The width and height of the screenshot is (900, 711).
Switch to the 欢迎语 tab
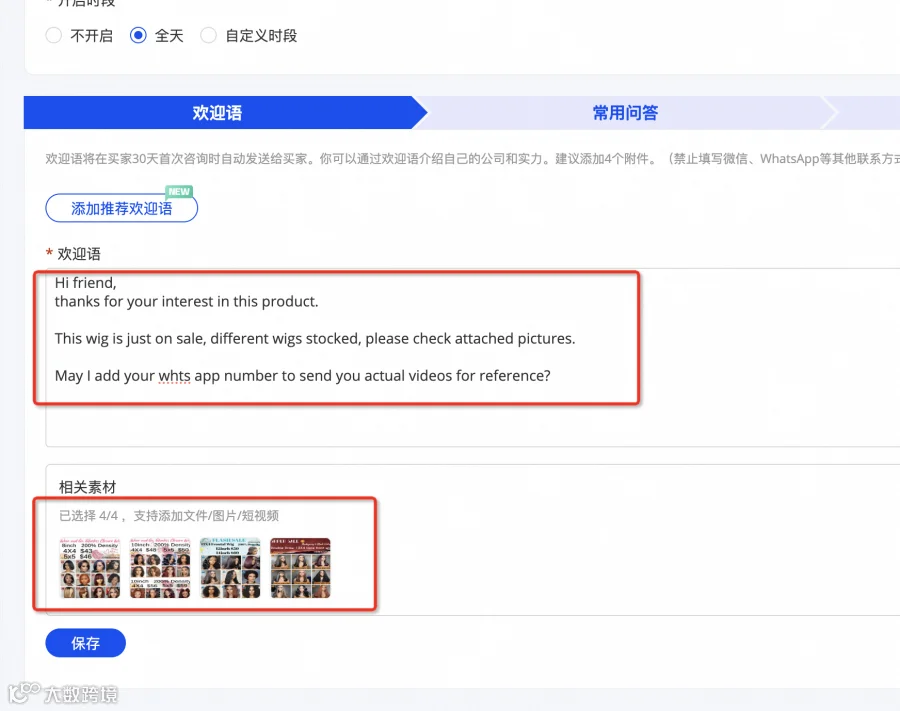[217, 112]
